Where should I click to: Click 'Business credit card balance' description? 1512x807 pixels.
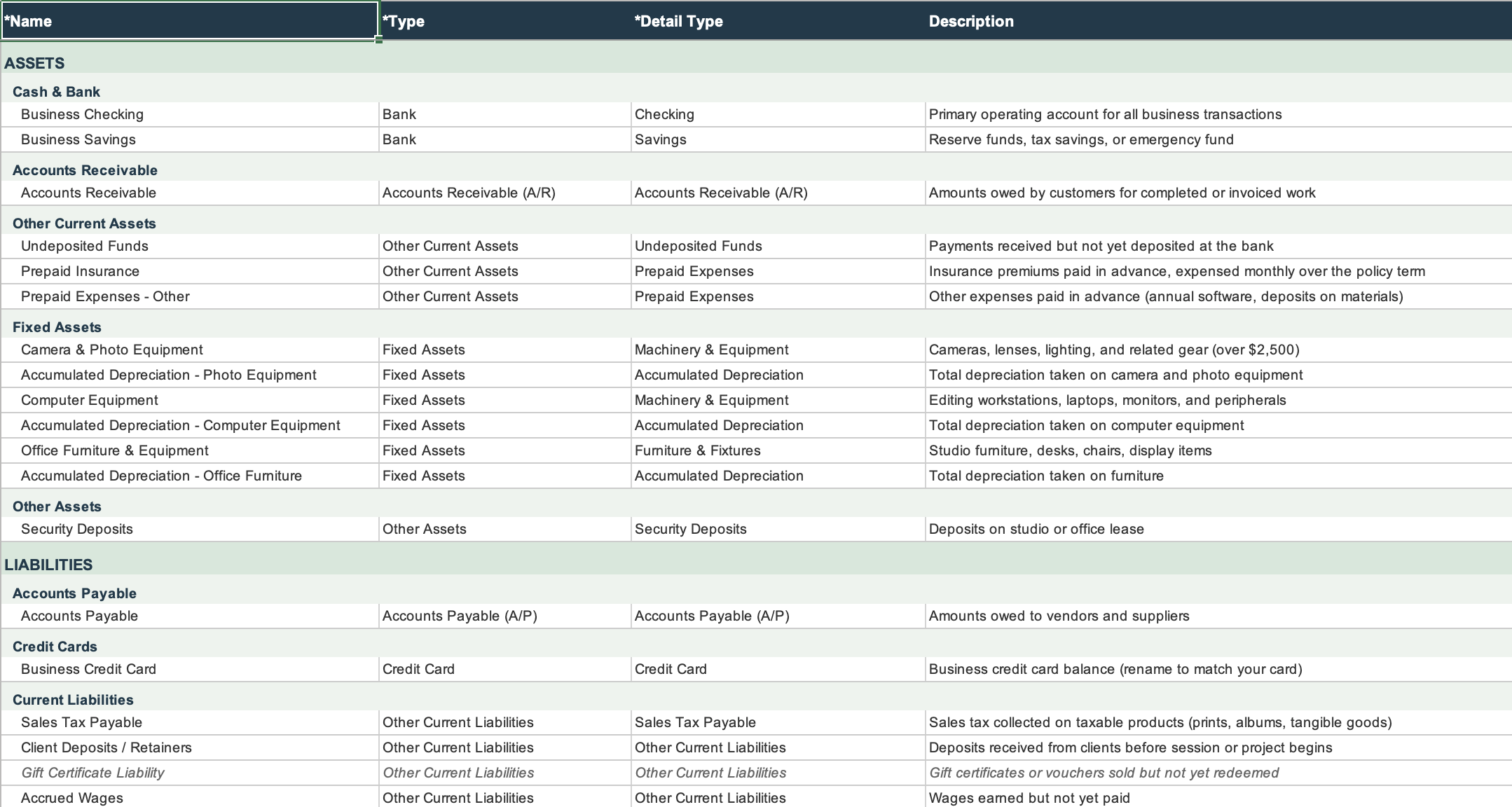click(1218, 669)
